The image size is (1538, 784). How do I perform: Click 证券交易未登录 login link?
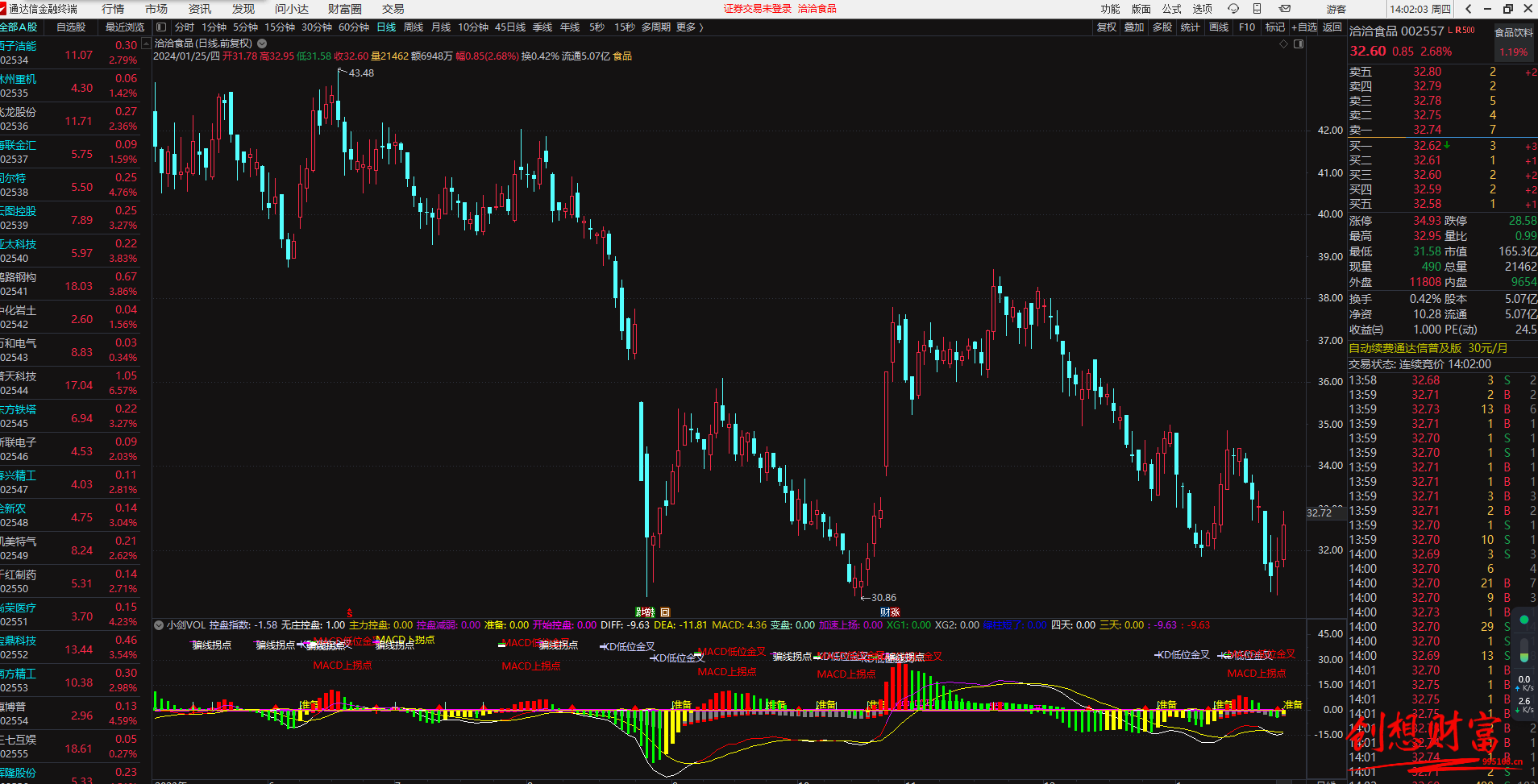(x=758, y=9)
